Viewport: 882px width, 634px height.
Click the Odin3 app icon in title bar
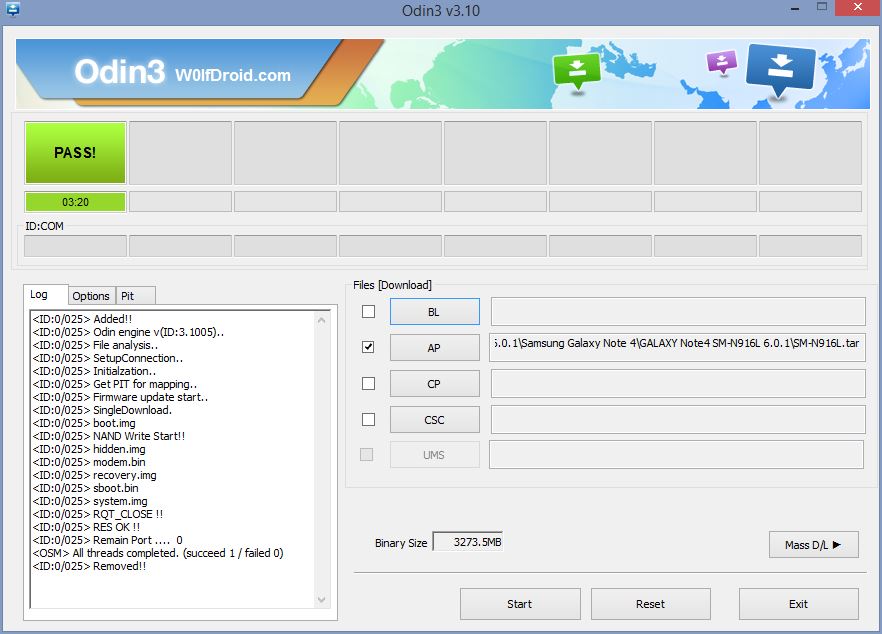click(12, 9)
